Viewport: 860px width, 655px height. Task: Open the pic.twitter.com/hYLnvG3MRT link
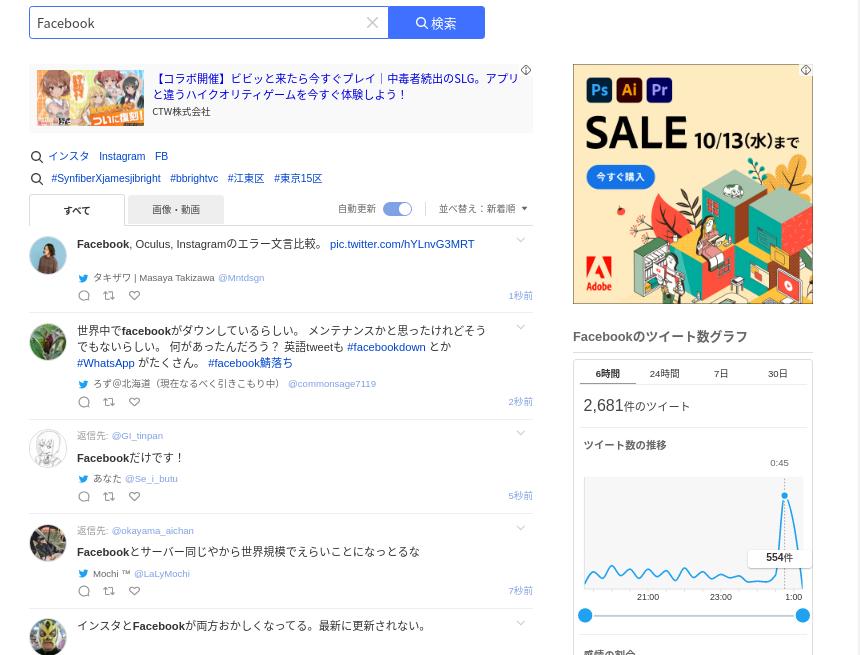[402, 244]
